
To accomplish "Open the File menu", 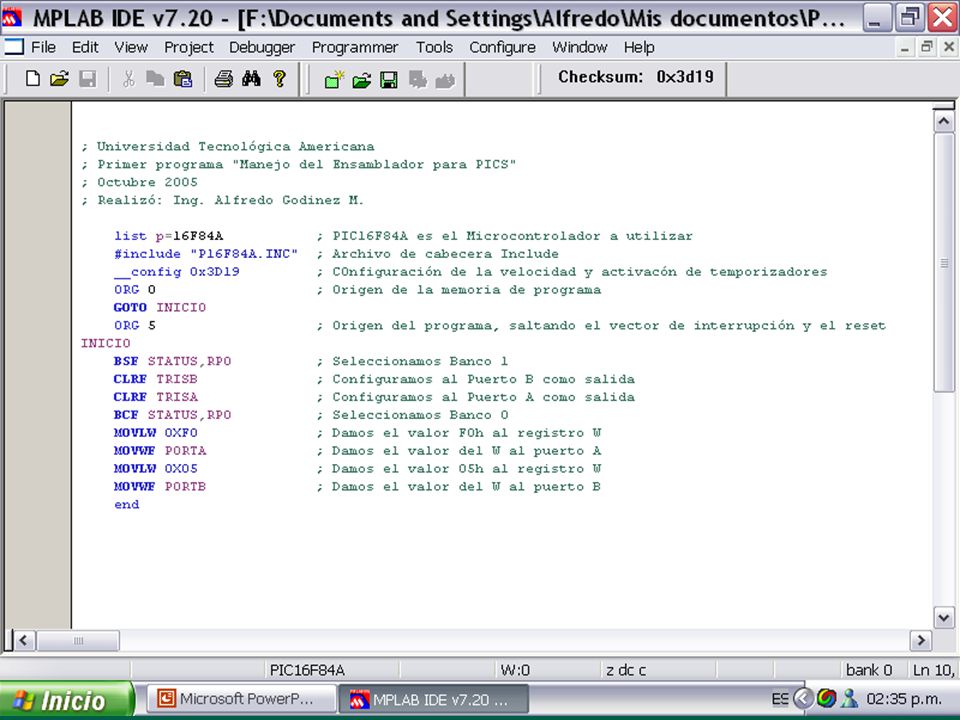I will 43,47.
